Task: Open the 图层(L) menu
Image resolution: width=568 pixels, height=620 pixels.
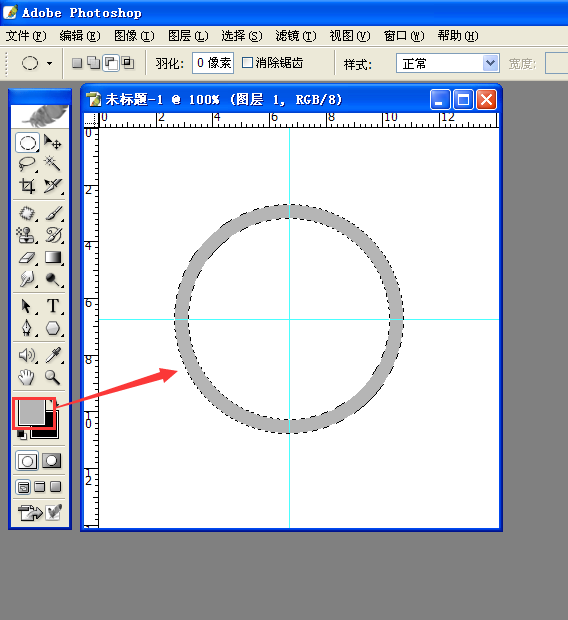Action: click(x=188, y=36)
